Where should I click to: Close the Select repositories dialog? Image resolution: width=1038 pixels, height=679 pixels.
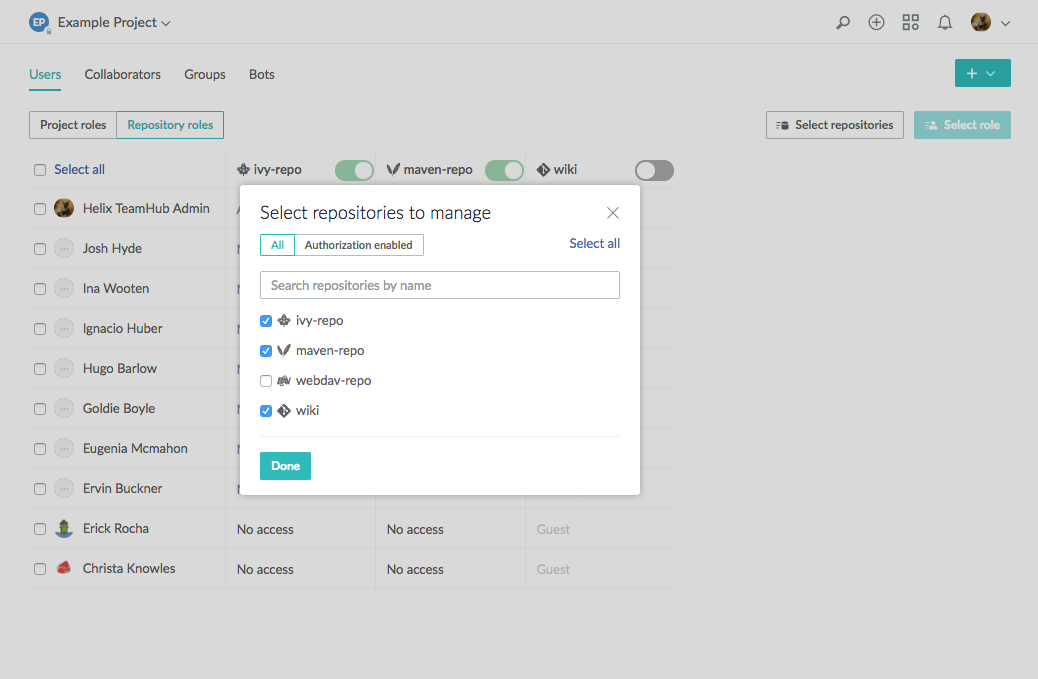tap(613, 213)
